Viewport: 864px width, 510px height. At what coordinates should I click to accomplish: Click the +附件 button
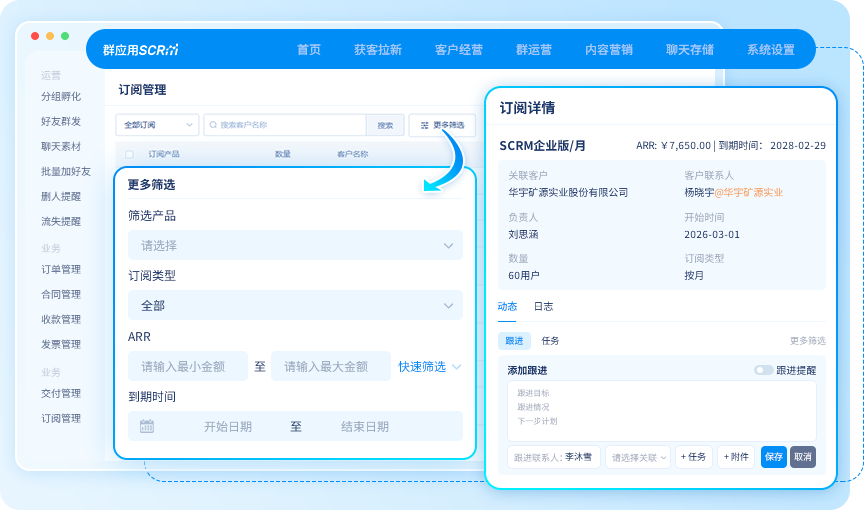(x=736, y=457)
